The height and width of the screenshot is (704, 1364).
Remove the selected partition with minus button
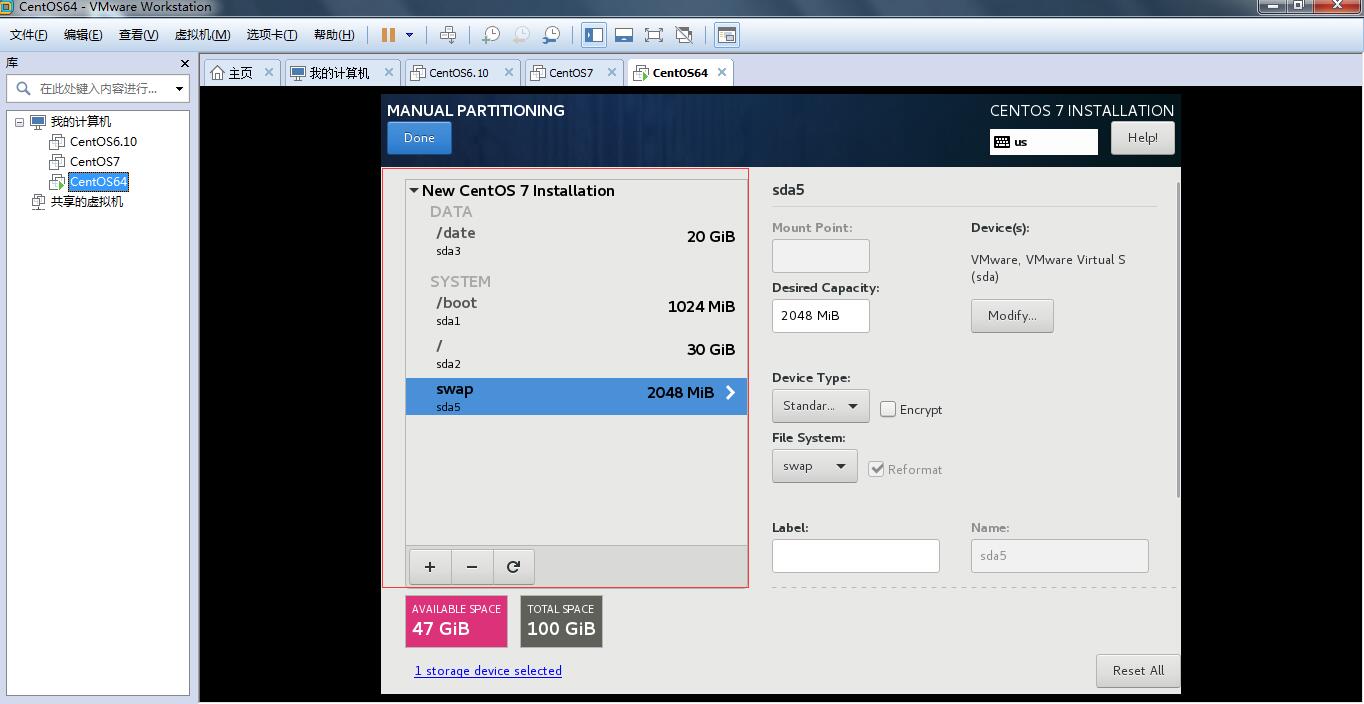tap(472, 567)
